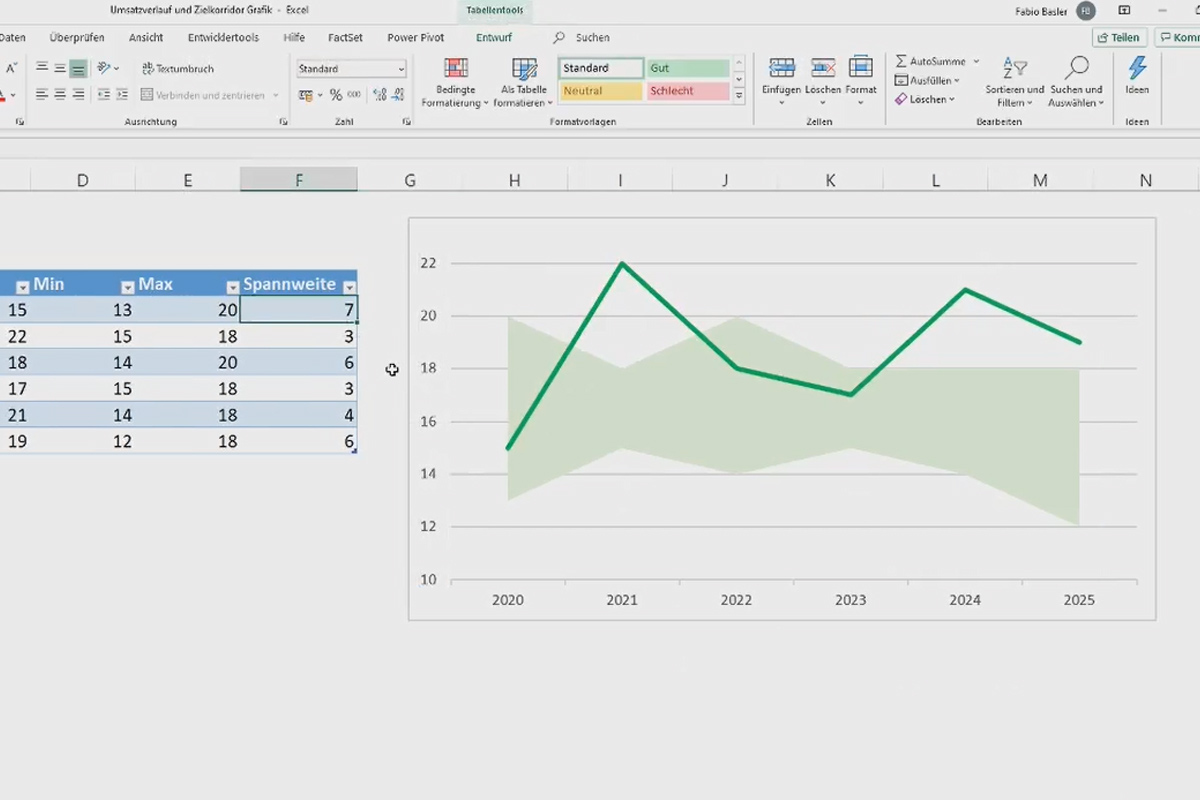This screenshot has width=1200, height=800.
Task: Align text right
Action: (x=78, y=95)
